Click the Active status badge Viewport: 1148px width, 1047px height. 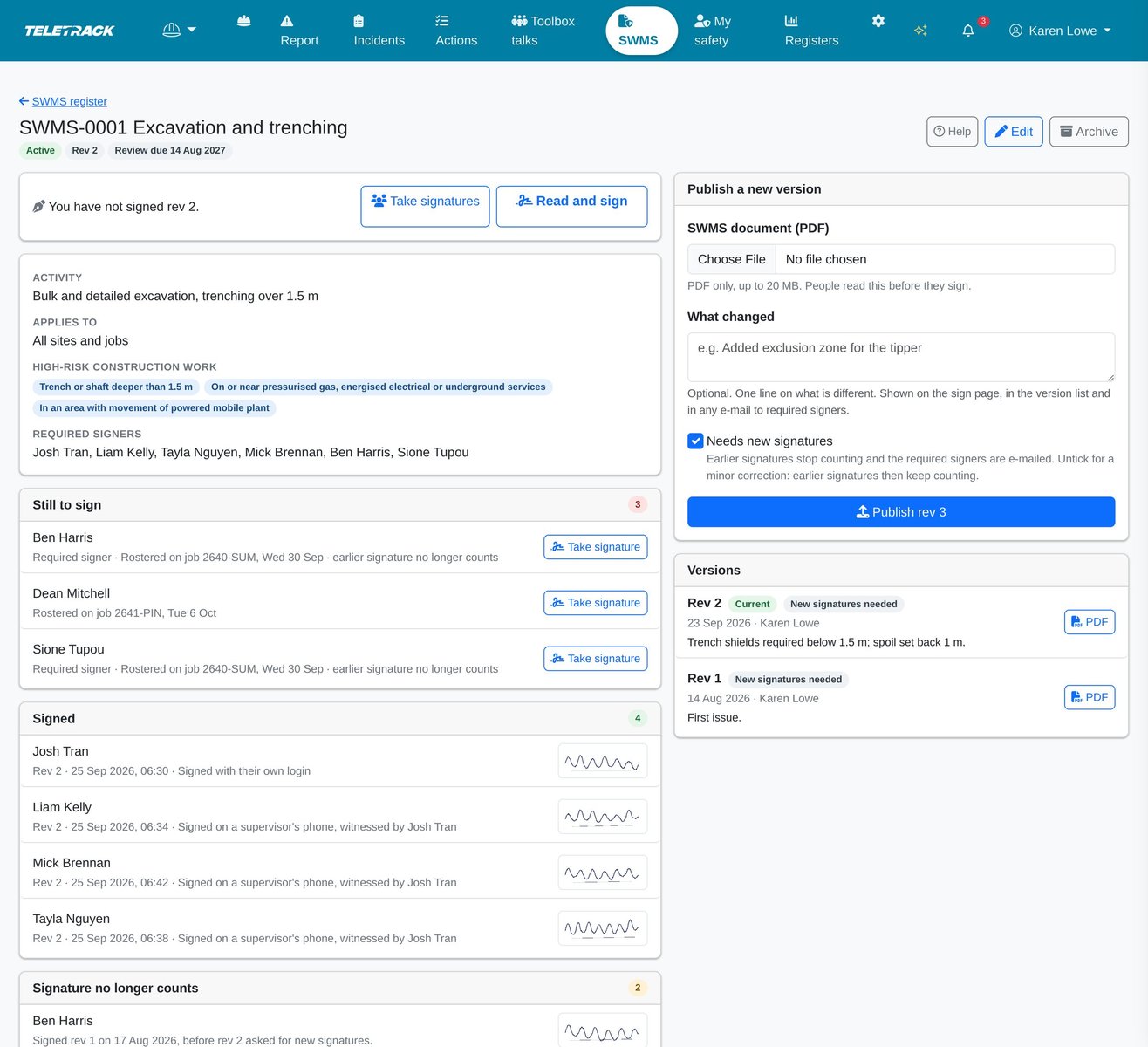tap(40, 150)
